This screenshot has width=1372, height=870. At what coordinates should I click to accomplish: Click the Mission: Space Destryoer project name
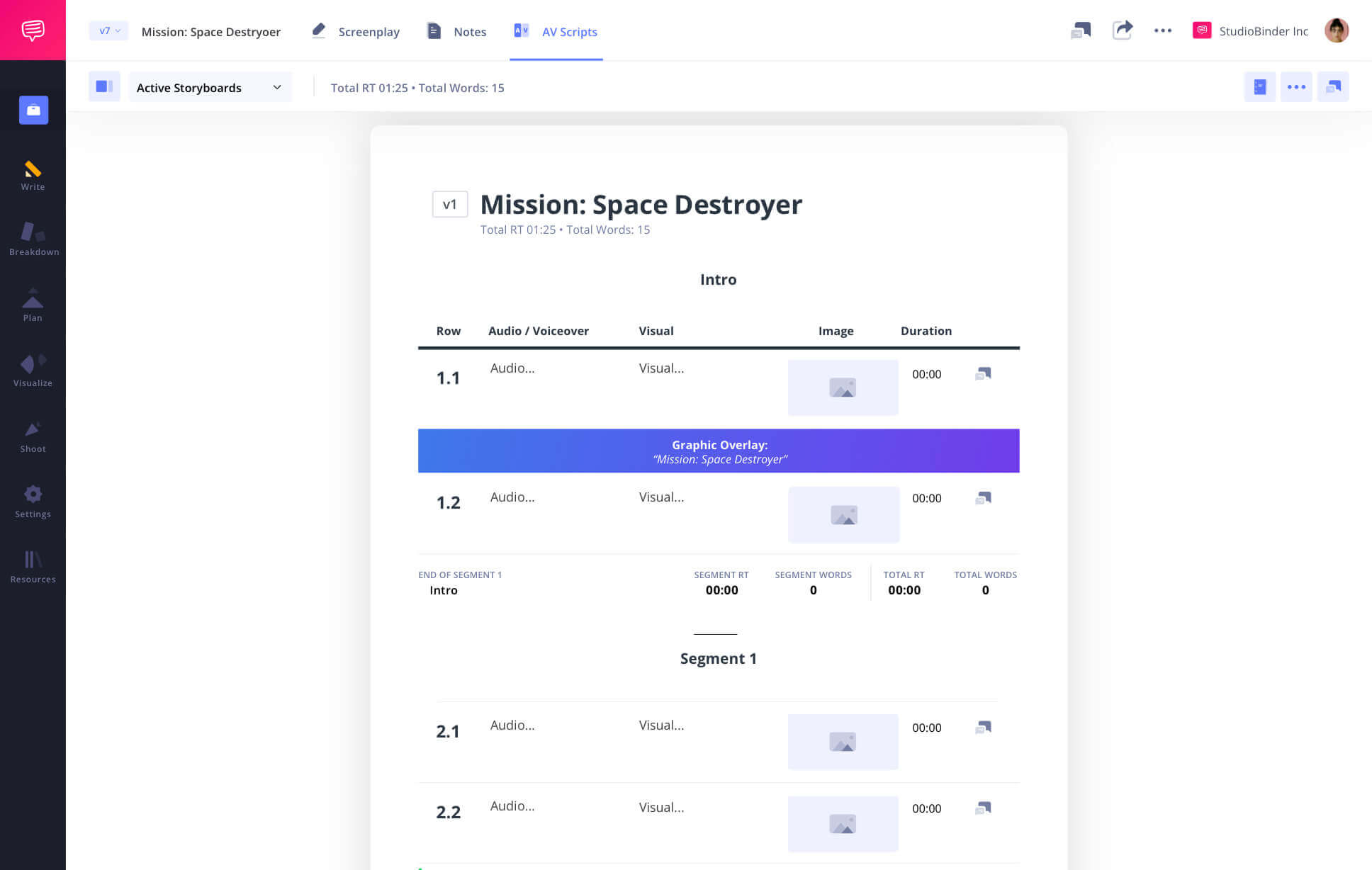click(211, 32)
